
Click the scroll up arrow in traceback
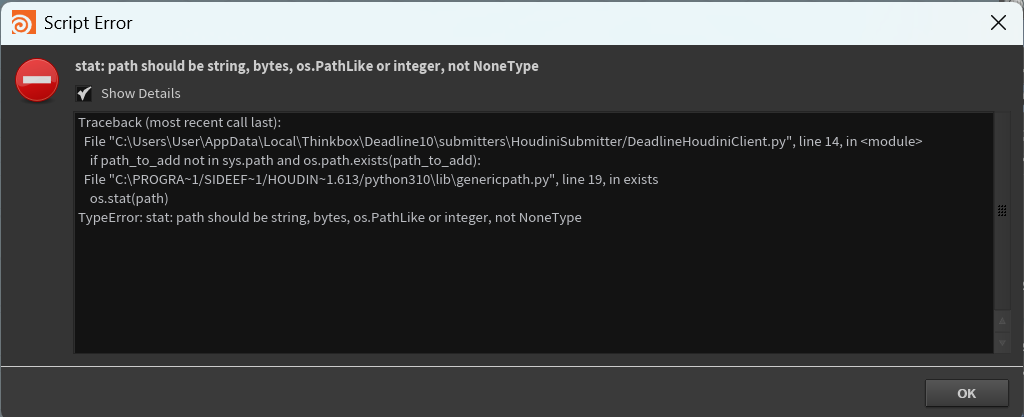pyautogui.click(x=1002, y=321)
